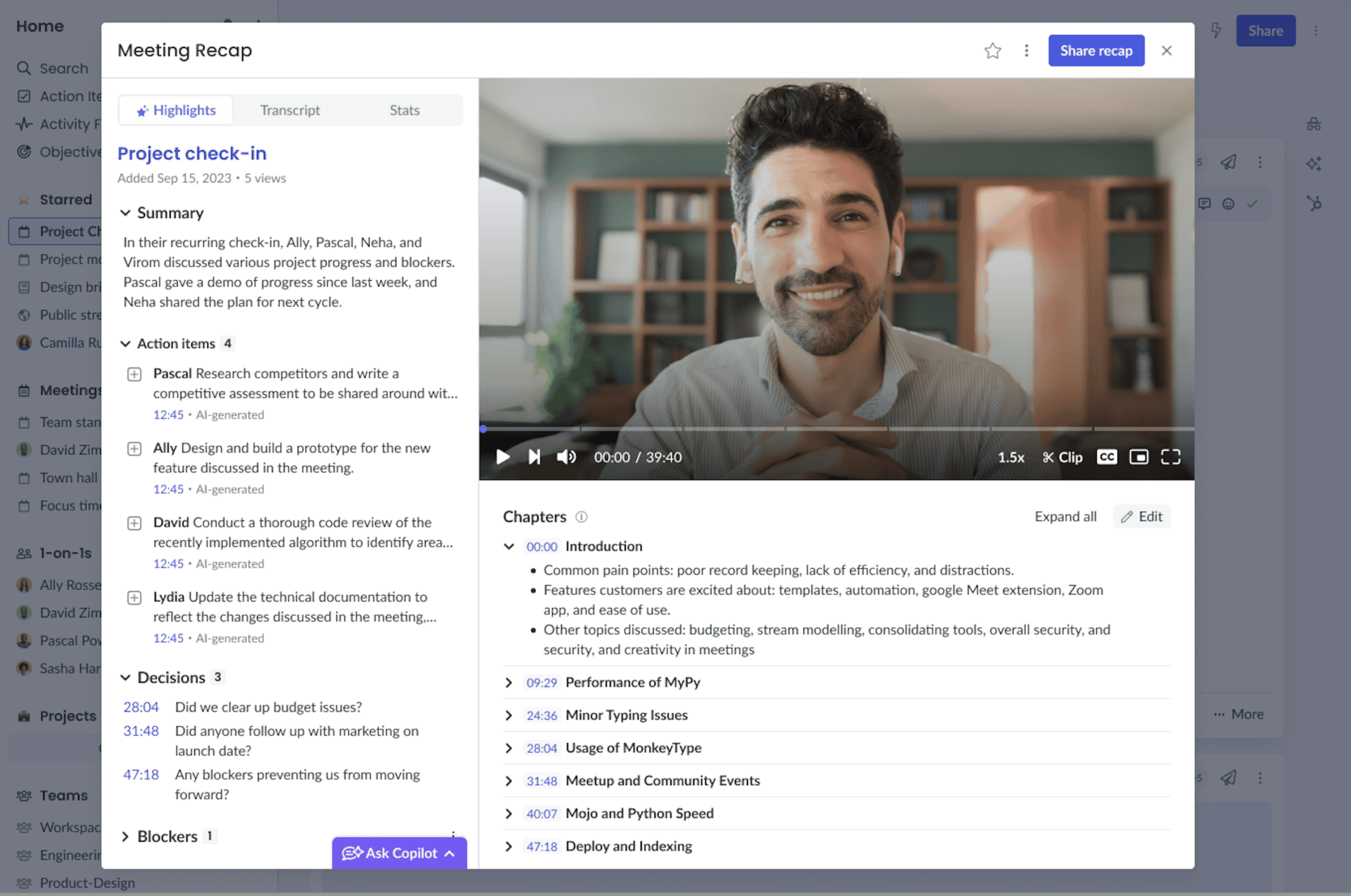This screenshot has width=1351, height=896.
Task: Enable picture-in-picture mode
Action: point(1139,457)
